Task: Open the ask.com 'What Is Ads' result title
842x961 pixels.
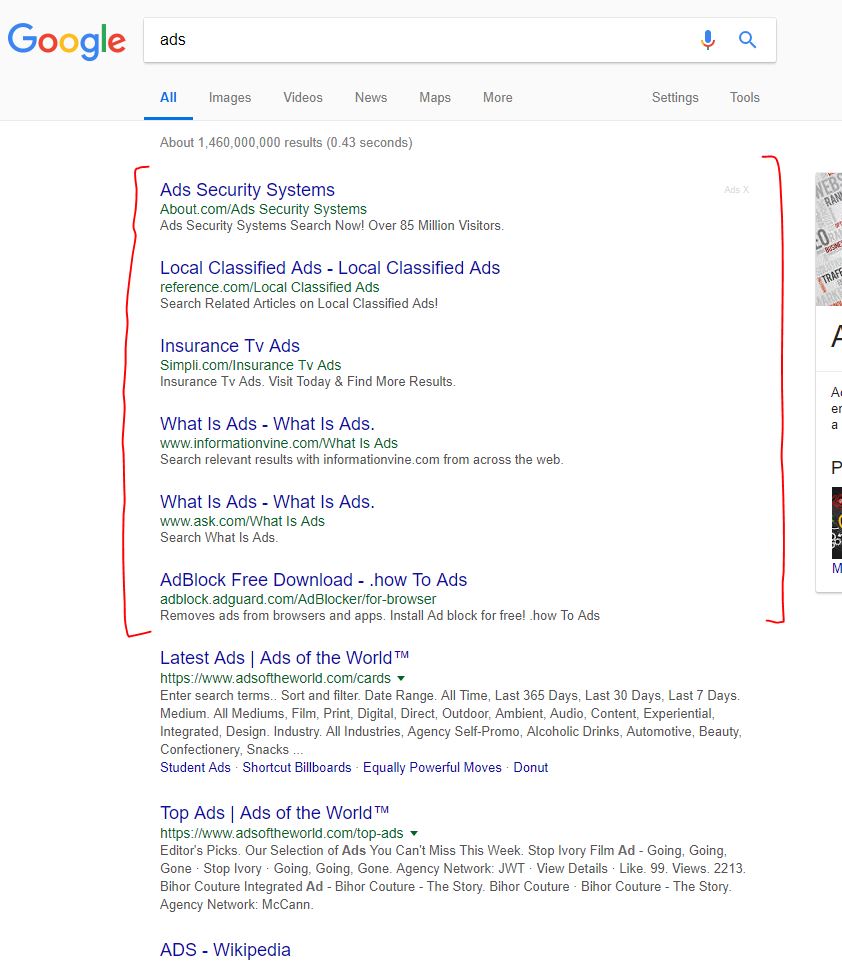Action: click(x=267, y=501)
